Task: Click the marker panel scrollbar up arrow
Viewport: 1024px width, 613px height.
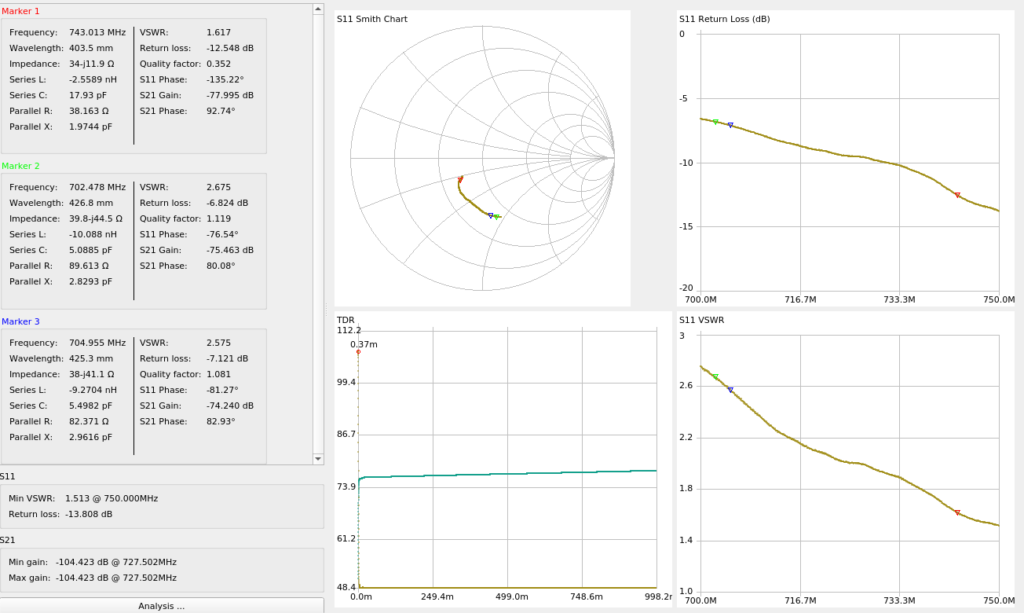Action: (x=318, y=9)
